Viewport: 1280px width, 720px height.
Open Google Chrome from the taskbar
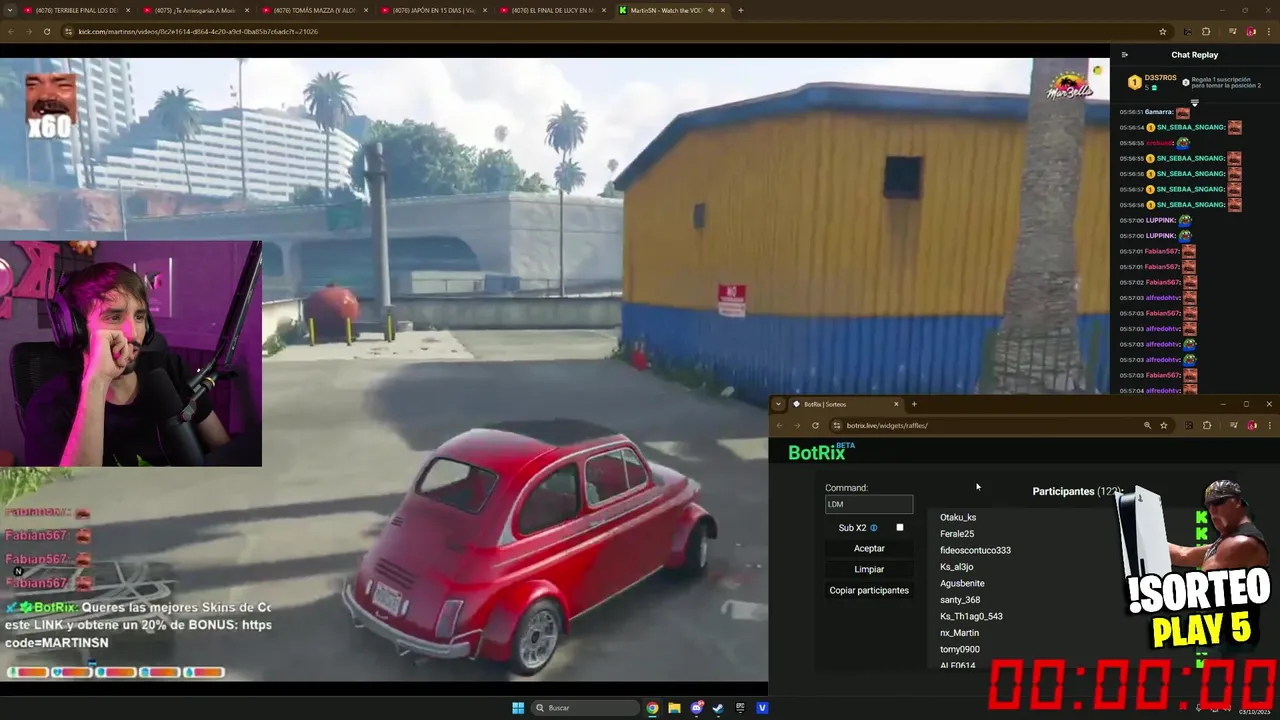[652, 708]
